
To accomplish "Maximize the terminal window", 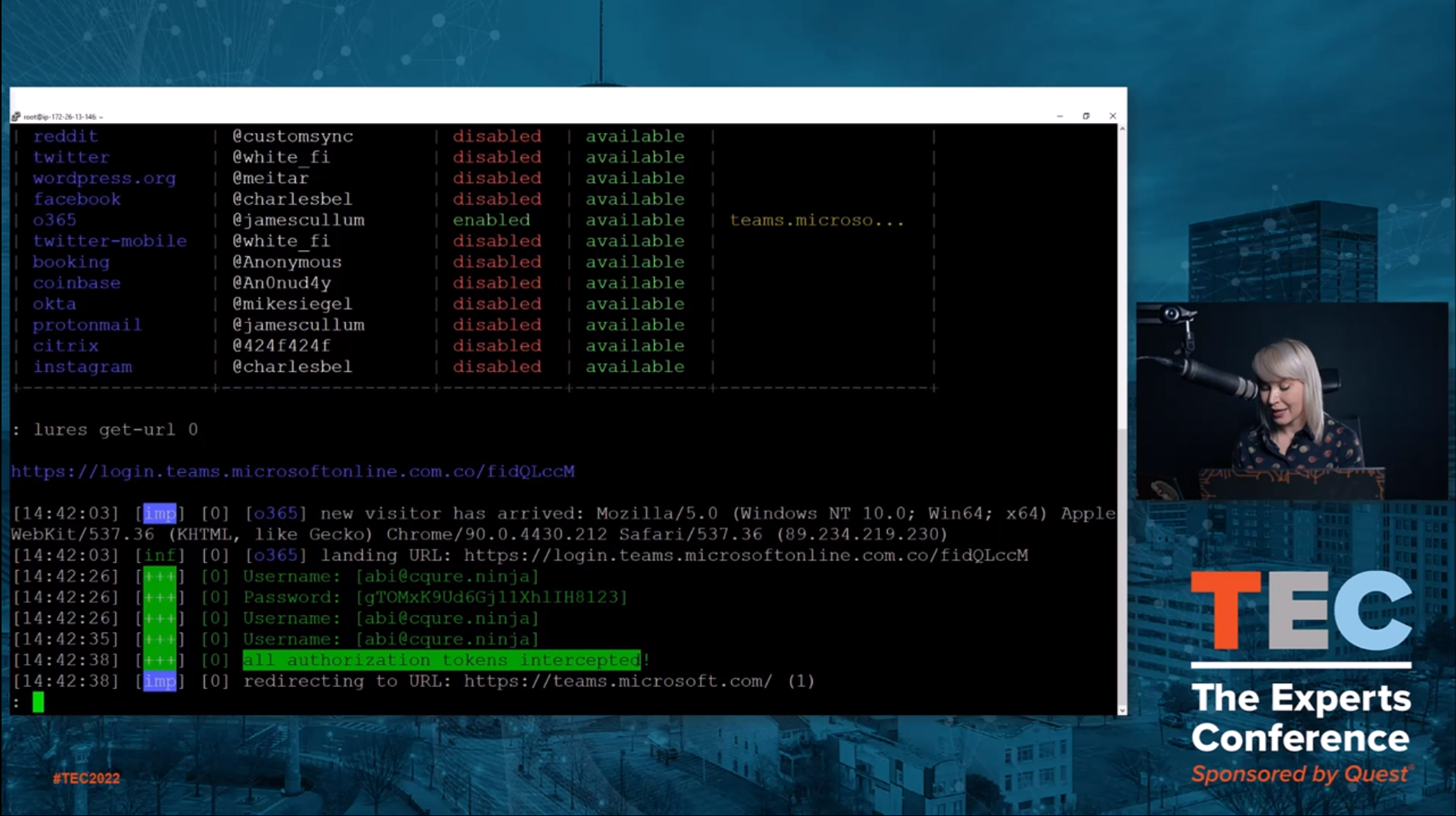I will [1086, 116].
